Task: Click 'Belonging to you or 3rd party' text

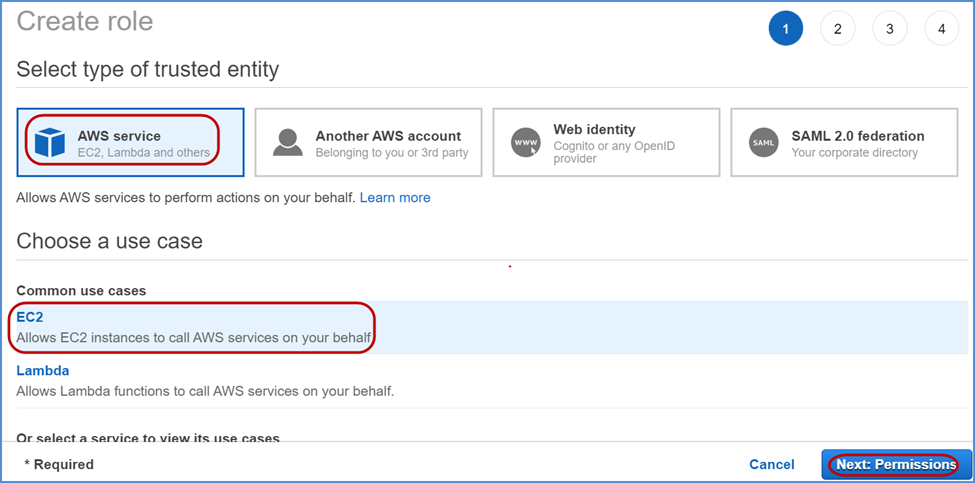Action: (x=392, y=152)
